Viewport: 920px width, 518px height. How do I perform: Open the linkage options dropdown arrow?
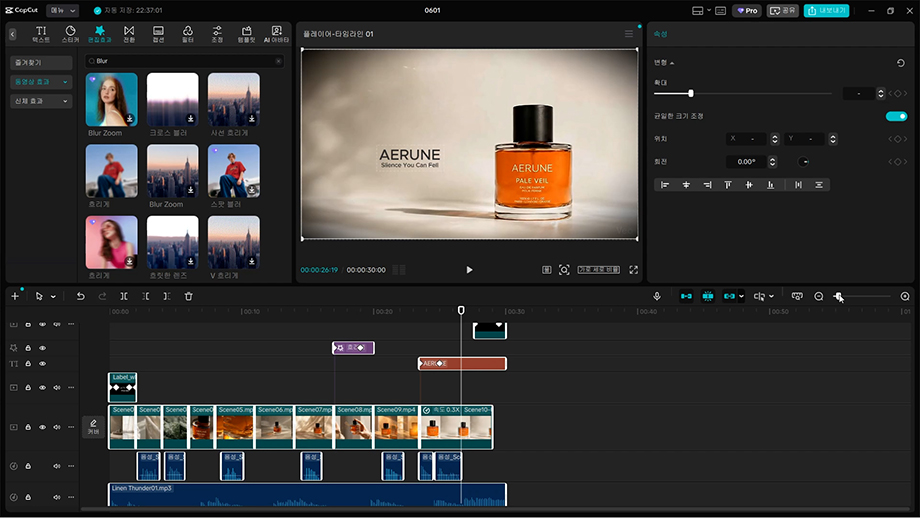click(742, 297)
